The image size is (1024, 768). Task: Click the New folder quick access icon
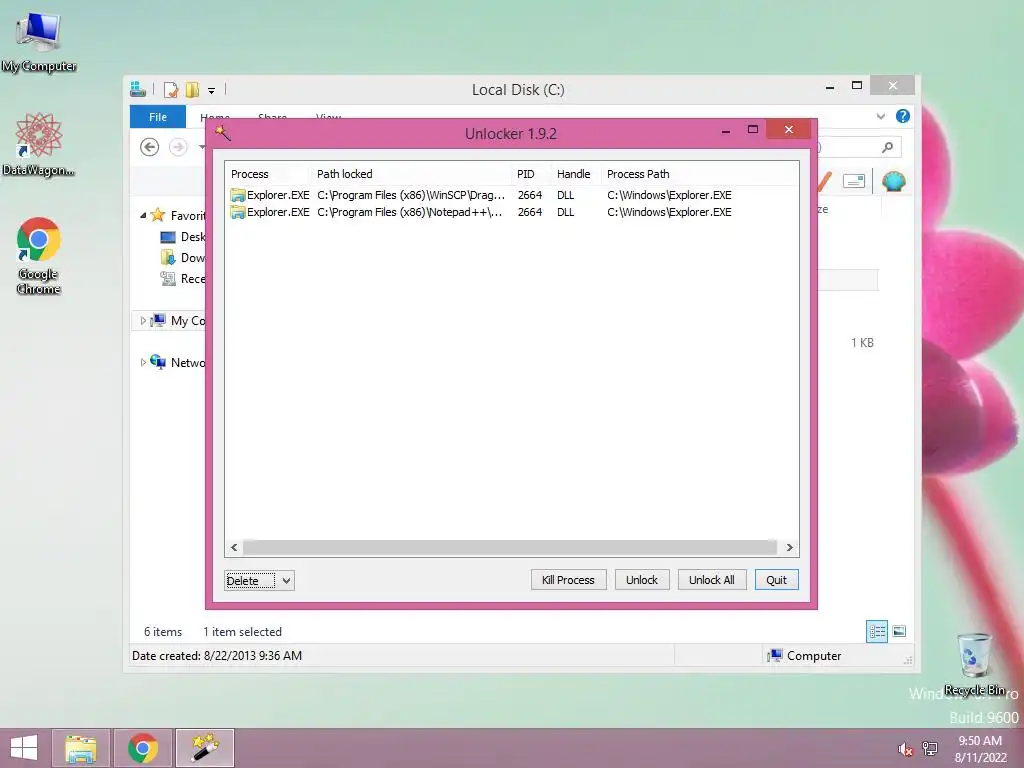pyautogui.click(x=192, y=89)
